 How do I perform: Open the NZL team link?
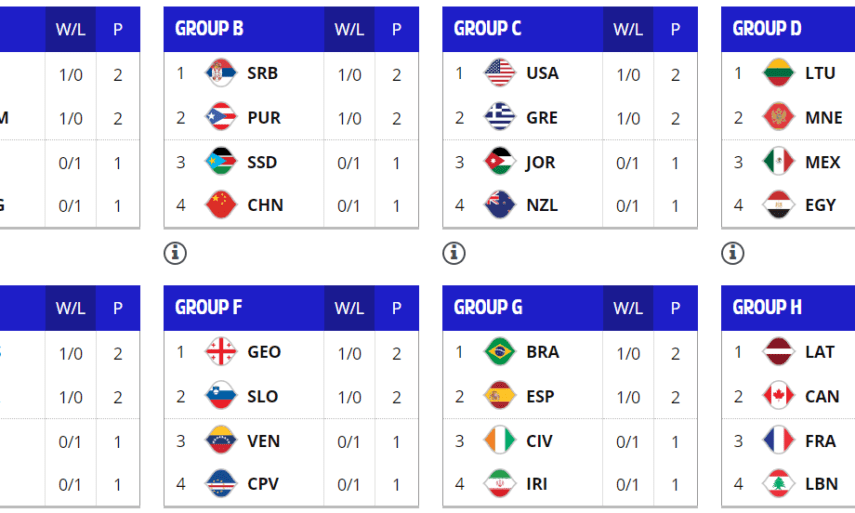tap(542, 205)
